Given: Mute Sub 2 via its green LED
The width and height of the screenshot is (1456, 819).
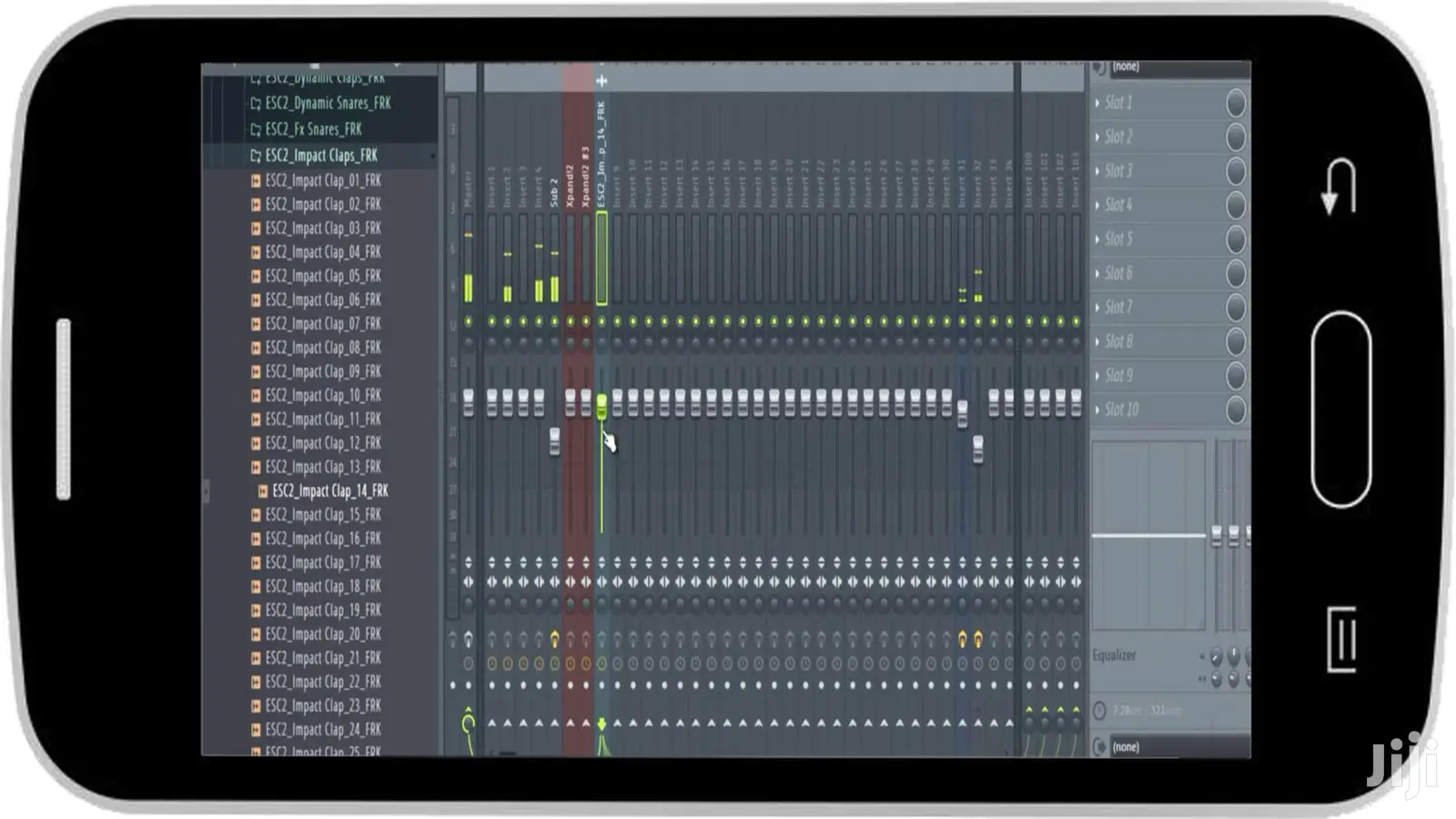Looking at the screenshot, I should (554, 321).
